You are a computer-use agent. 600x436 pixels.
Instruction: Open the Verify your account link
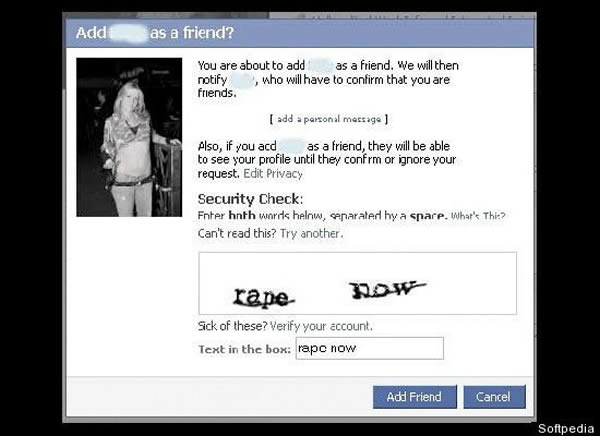(x=321, y=326)
